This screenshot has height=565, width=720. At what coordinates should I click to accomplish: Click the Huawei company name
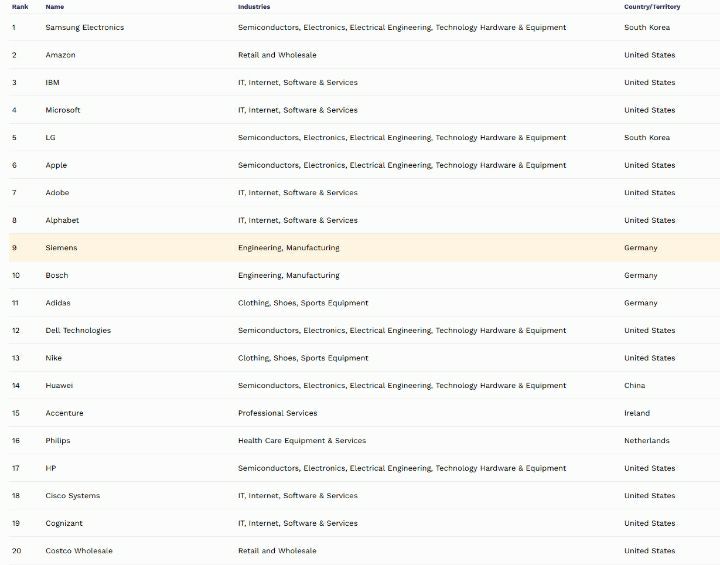click(59, 385)
